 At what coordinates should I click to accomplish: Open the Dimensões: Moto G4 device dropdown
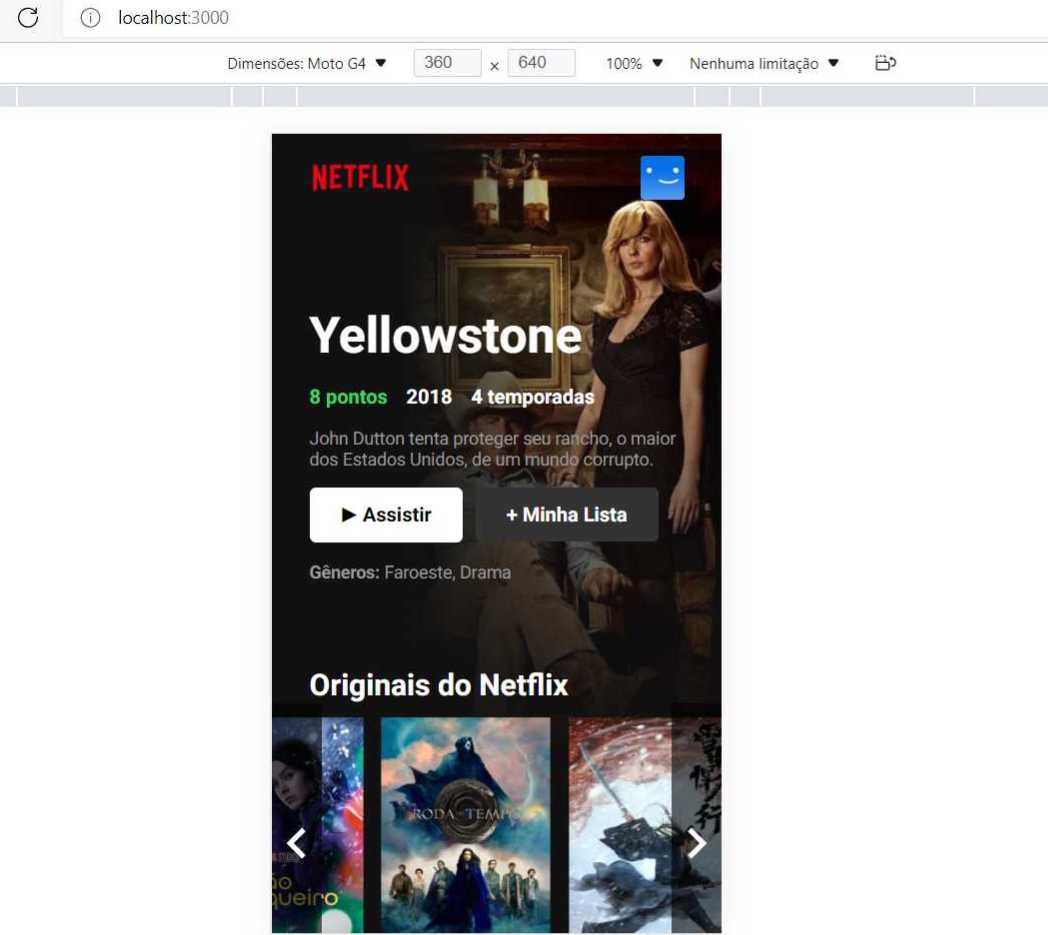306,63
